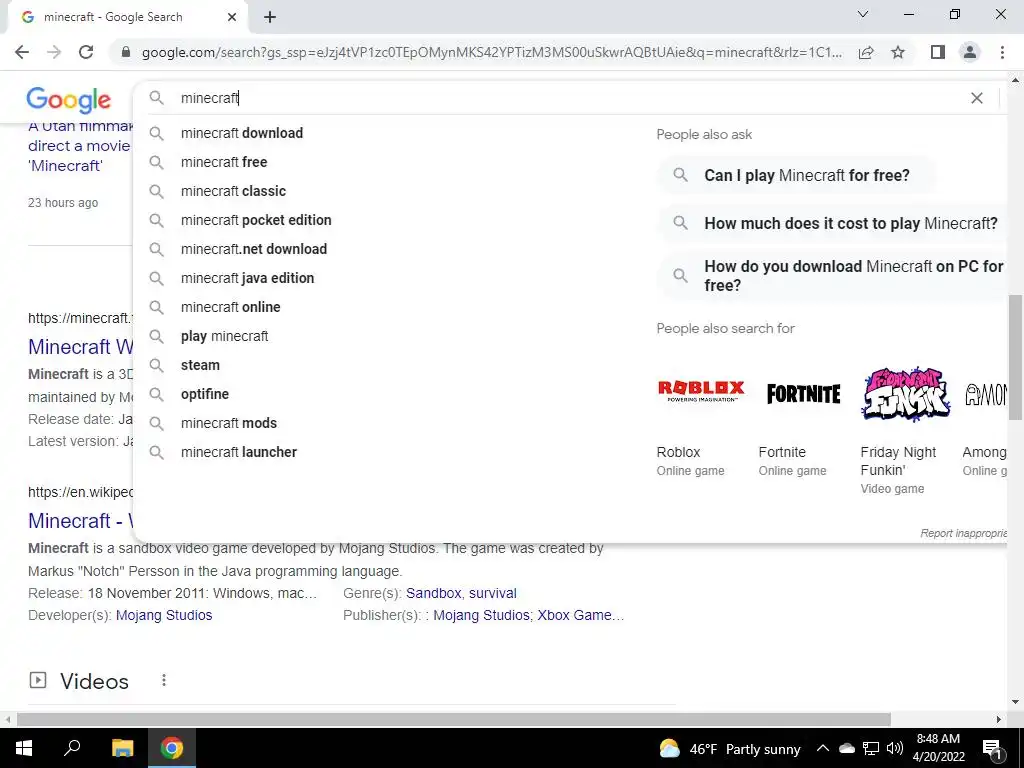Click the browser forward arrow
The width and height of the screenshot is (1024, 768).
54,52
